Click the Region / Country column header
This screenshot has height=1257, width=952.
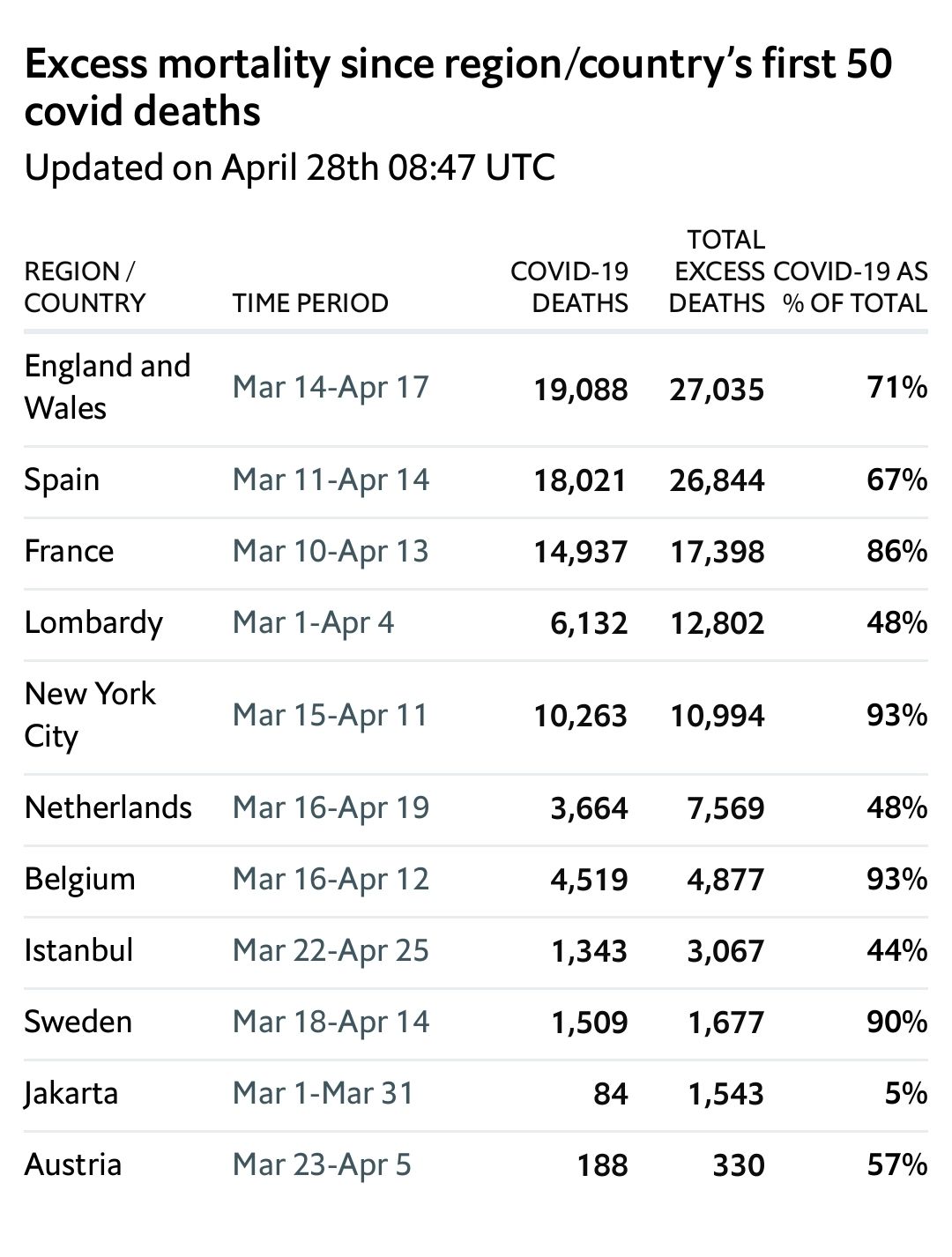pos(84,286)
